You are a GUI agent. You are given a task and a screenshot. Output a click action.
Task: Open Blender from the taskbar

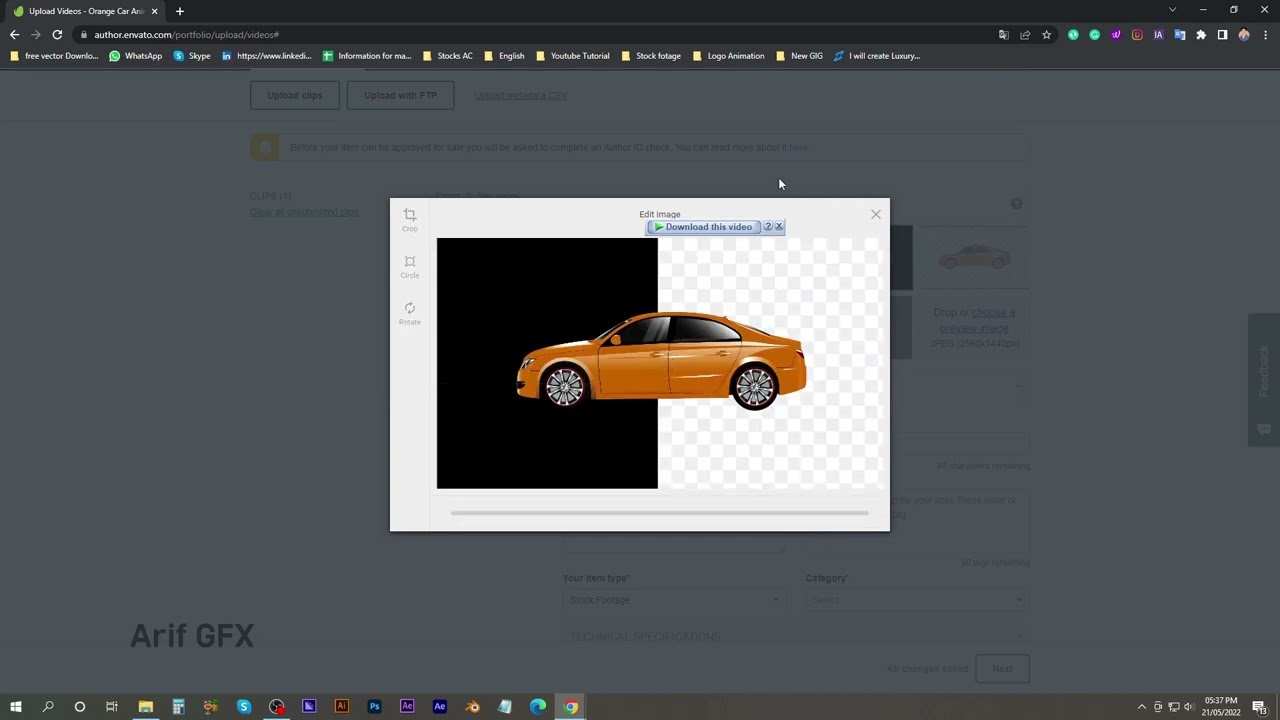[472, 707]
